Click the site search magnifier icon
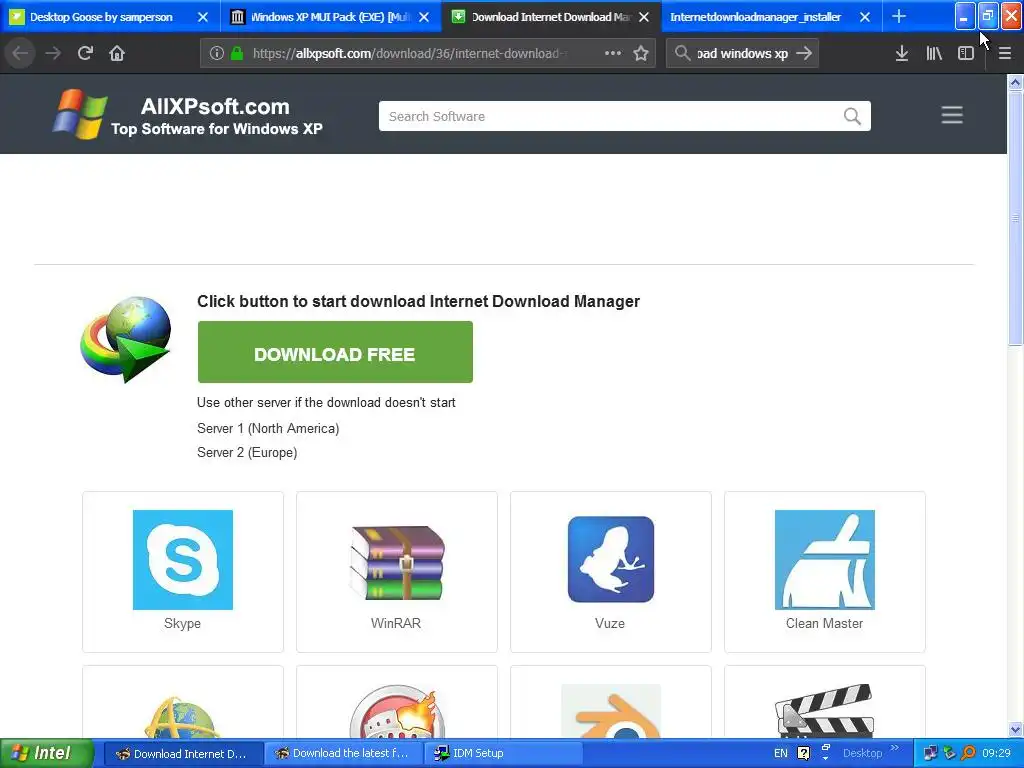This screenshot has height=768, width=1024. coord(852,116)
